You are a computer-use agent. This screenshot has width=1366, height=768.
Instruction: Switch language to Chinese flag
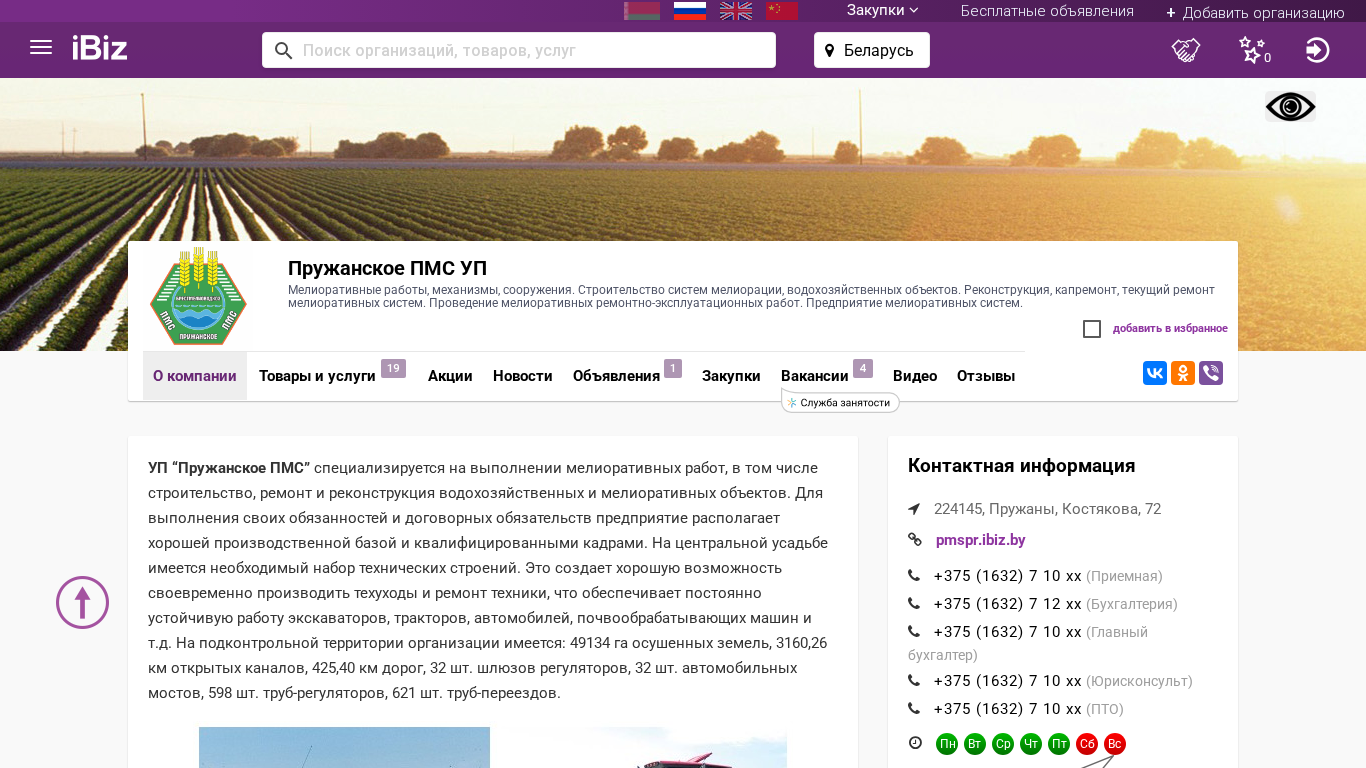[x=782, y=11]
